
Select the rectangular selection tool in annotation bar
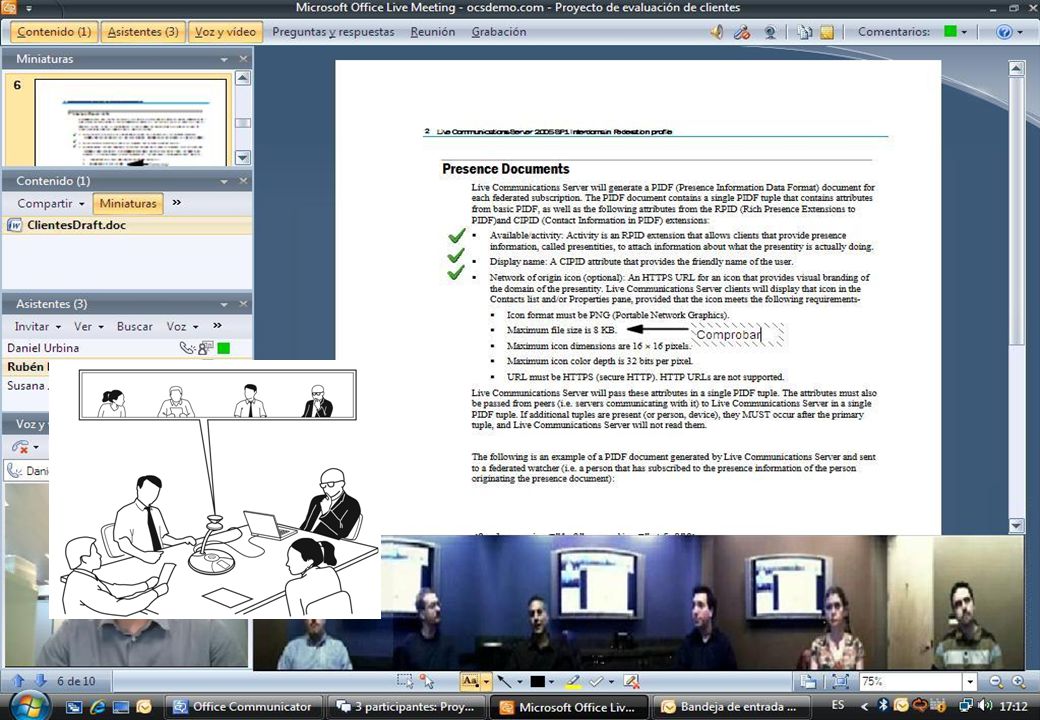coord(405,681)
